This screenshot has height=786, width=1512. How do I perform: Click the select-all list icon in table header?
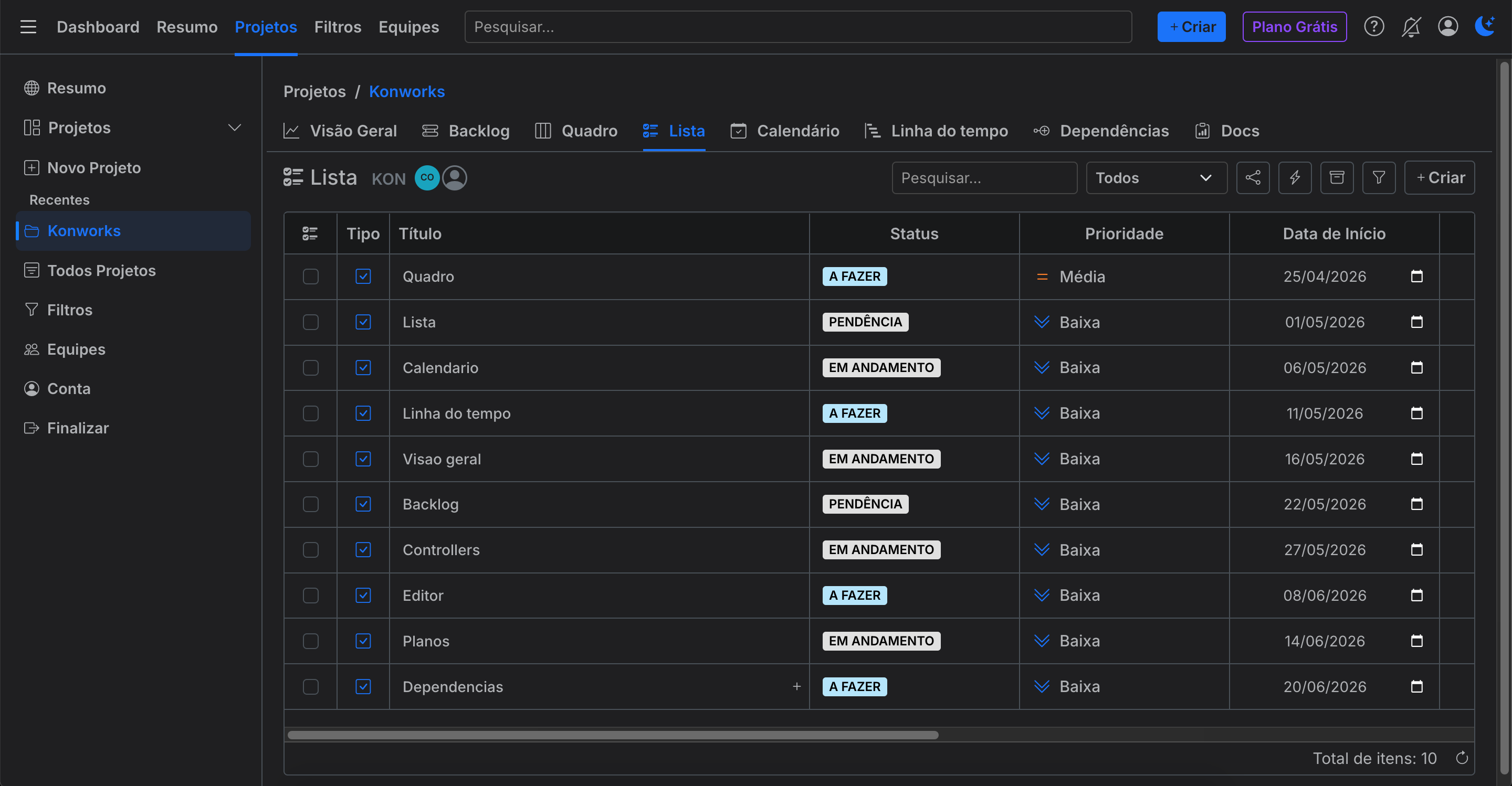click(x=309, y=233)
